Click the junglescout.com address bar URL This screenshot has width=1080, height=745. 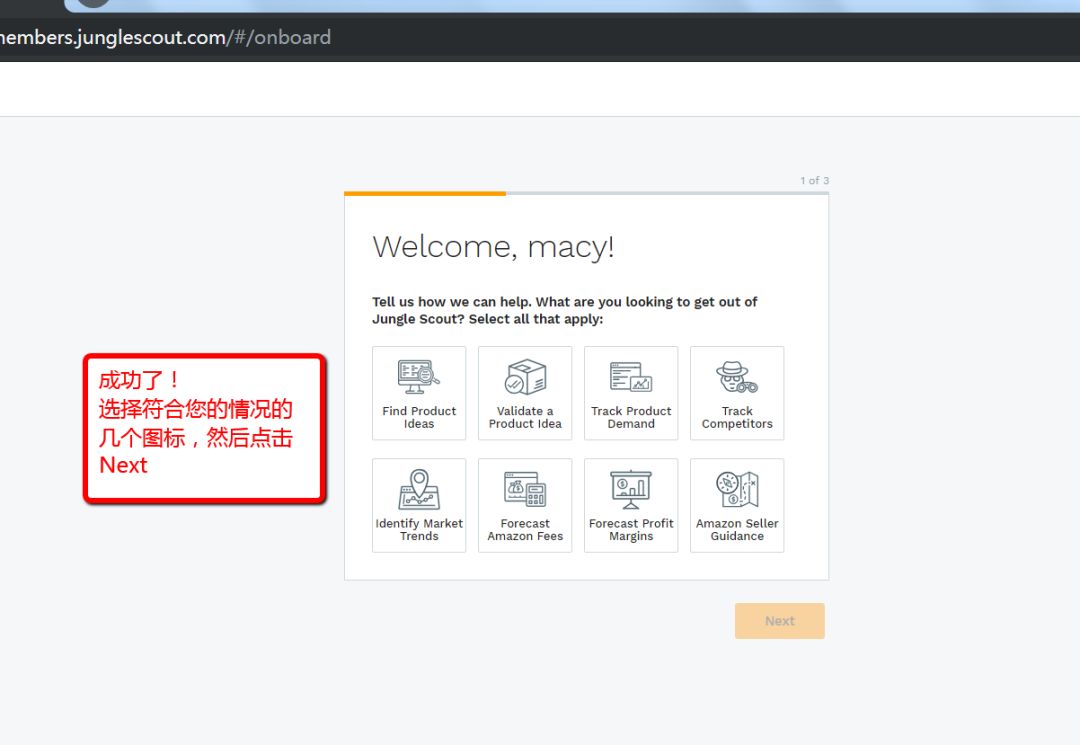(x=164, y=37)
